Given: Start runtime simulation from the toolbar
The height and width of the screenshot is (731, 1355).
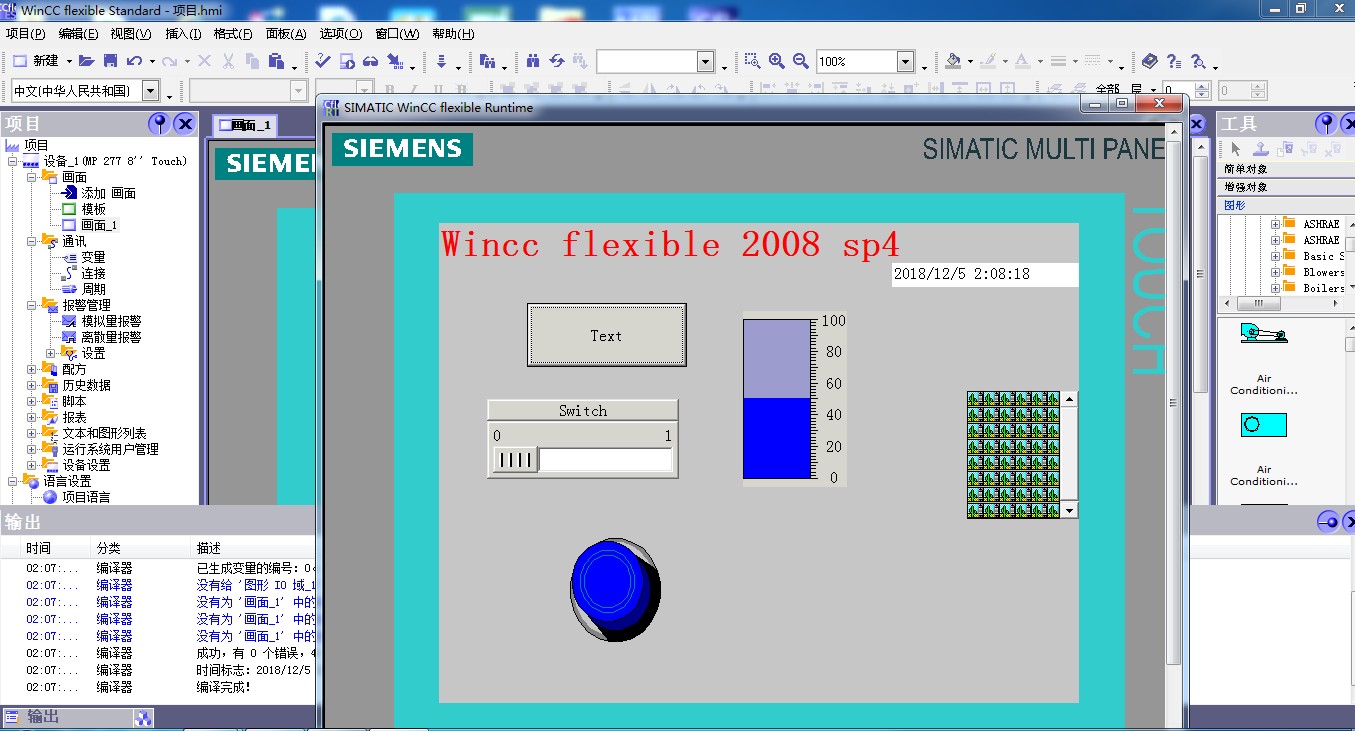Looking at the screenshot, I should click(346, 61).
